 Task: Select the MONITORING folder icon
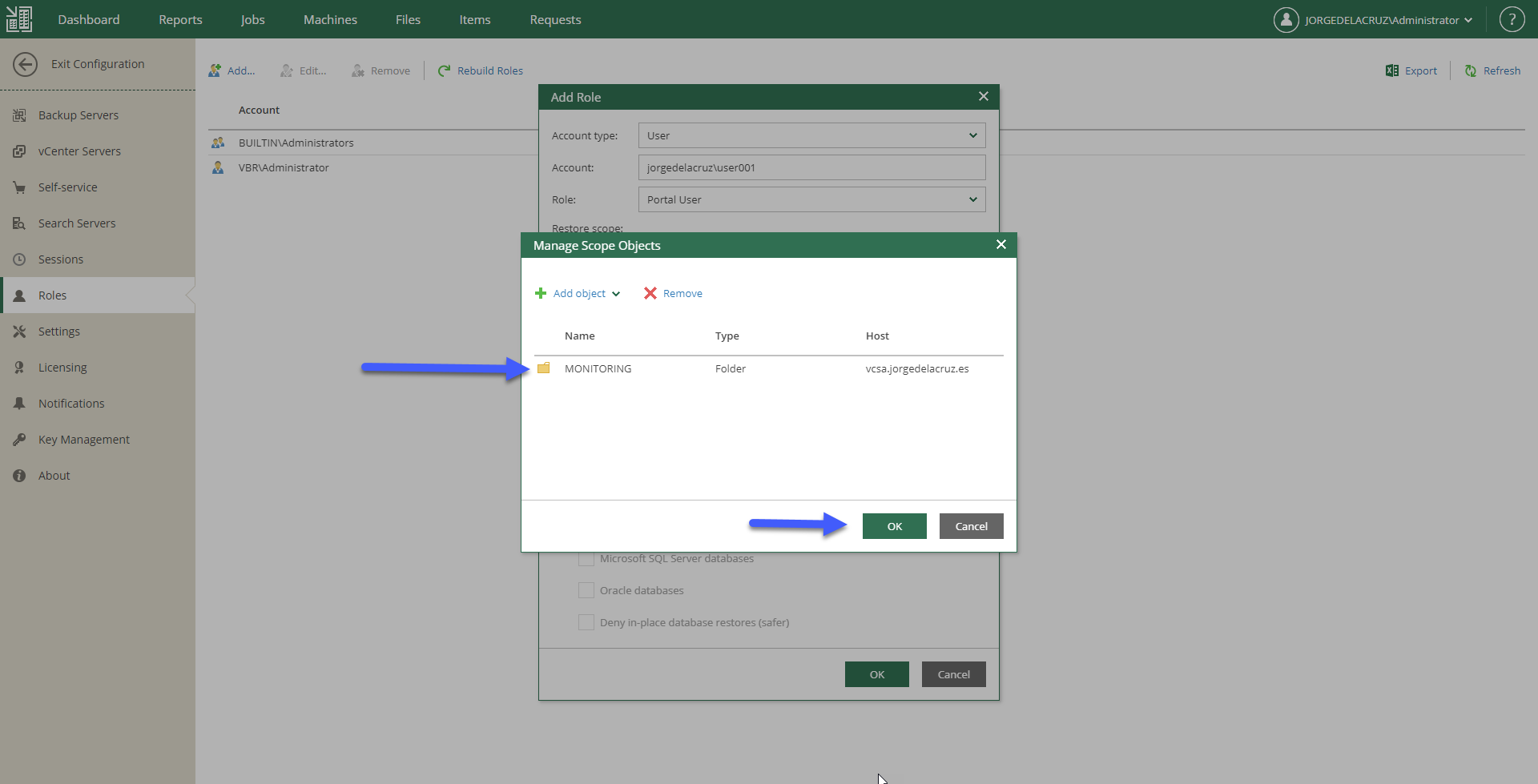543,368
